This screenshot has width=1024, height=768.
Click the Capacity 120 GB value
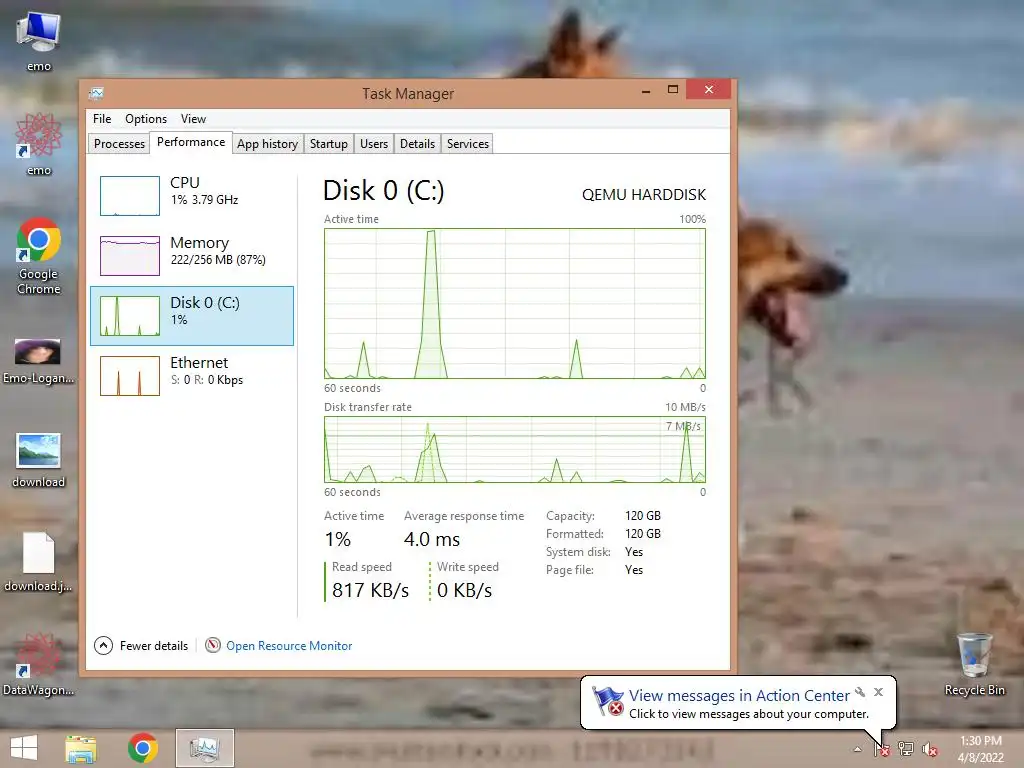643,516
